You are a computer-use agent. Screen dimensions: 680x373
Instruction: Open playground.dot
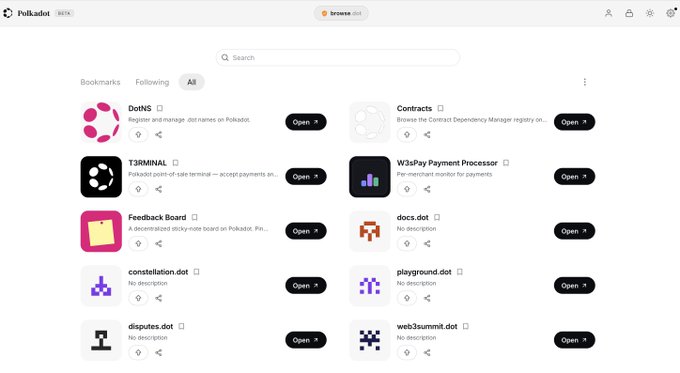[x=574, y=286]
